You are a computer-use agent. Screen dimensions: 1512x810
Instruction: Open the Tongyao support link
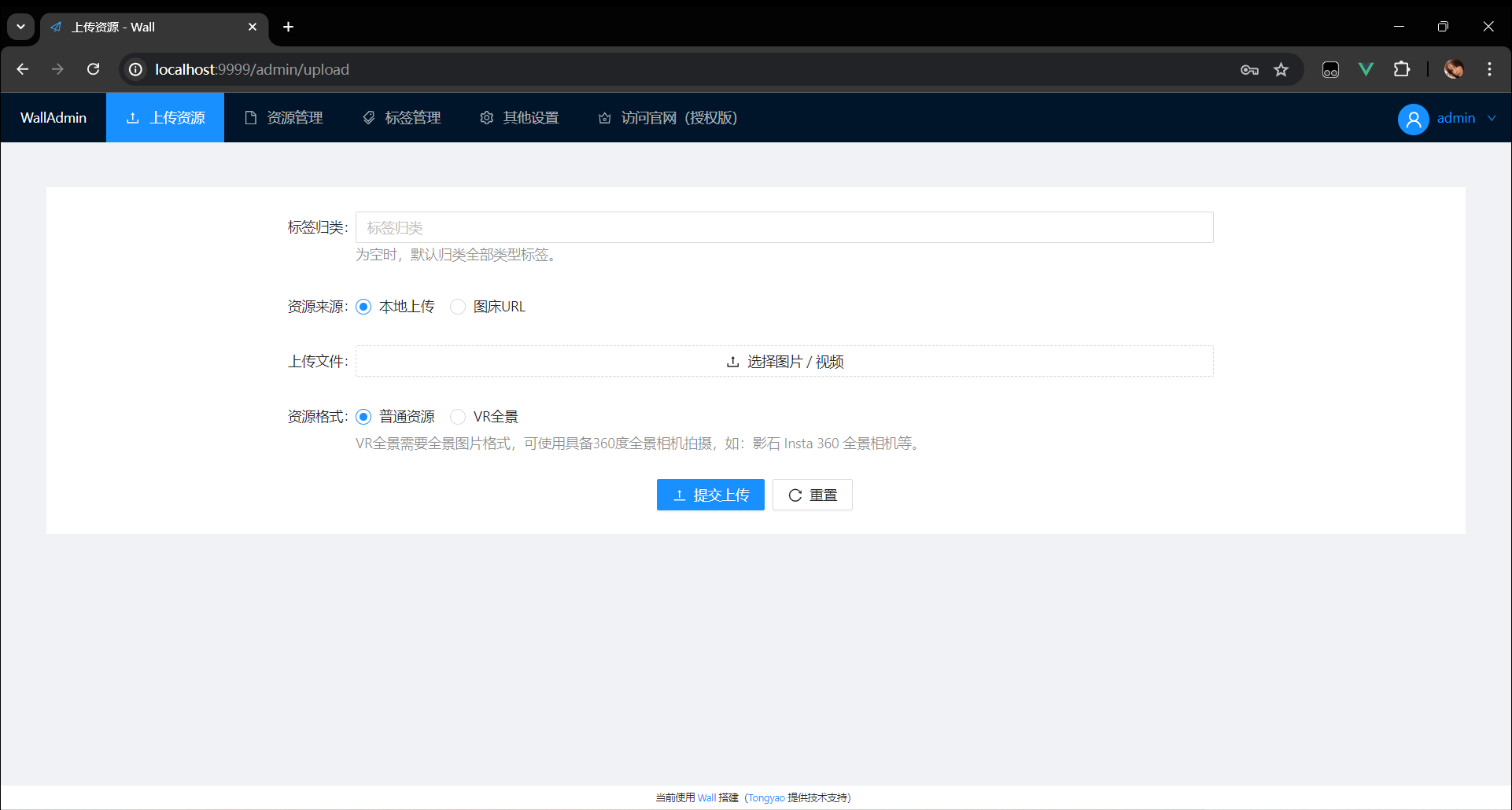tap(765, 797)
